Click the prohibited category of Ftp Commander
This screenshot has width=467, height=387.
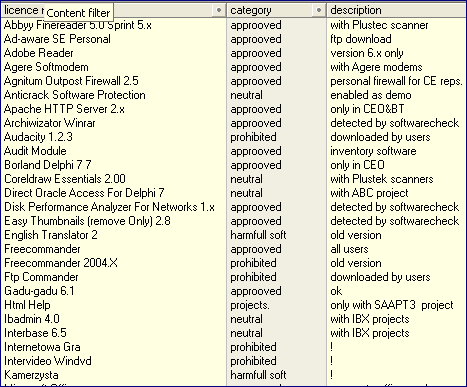pos(253,277)
